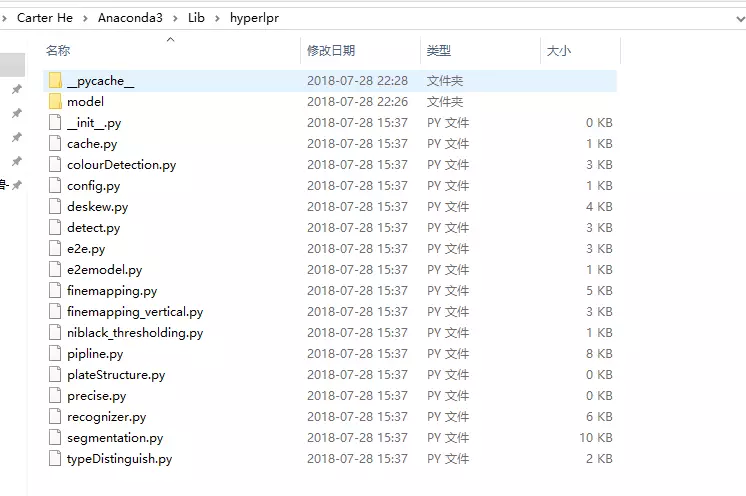
Task: Click the e2e.py file icon
Action: (x=55, y=248)
